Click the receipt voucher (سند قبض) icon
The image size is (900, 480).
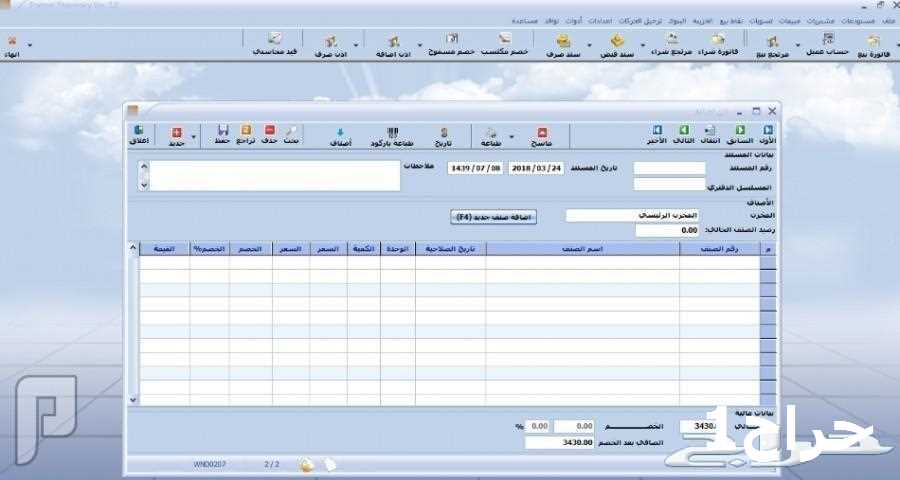[x=617, y=44]
